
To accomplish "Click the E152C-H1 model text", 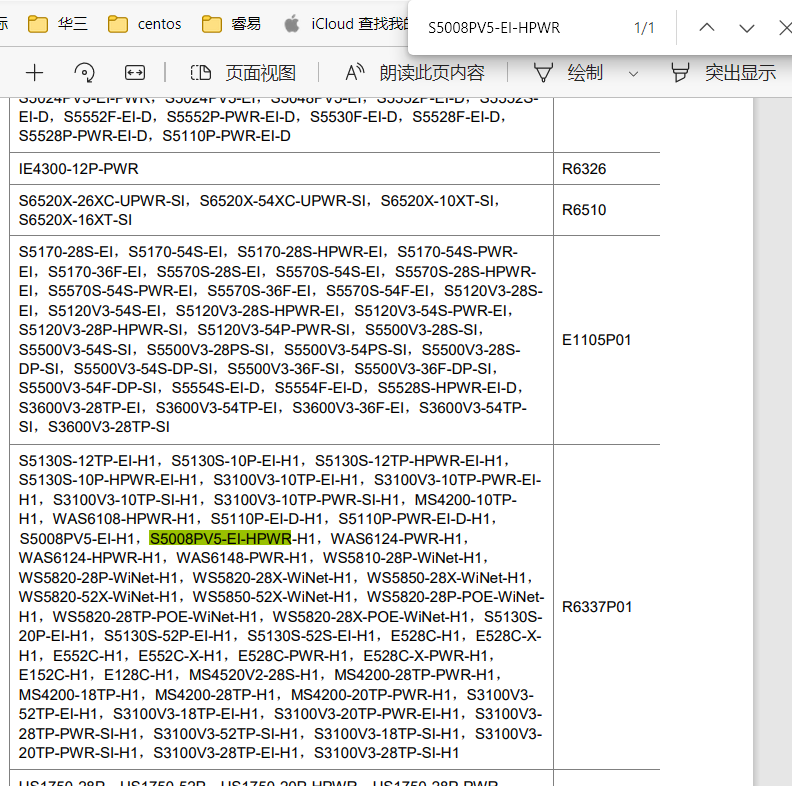I will (54, 675).
